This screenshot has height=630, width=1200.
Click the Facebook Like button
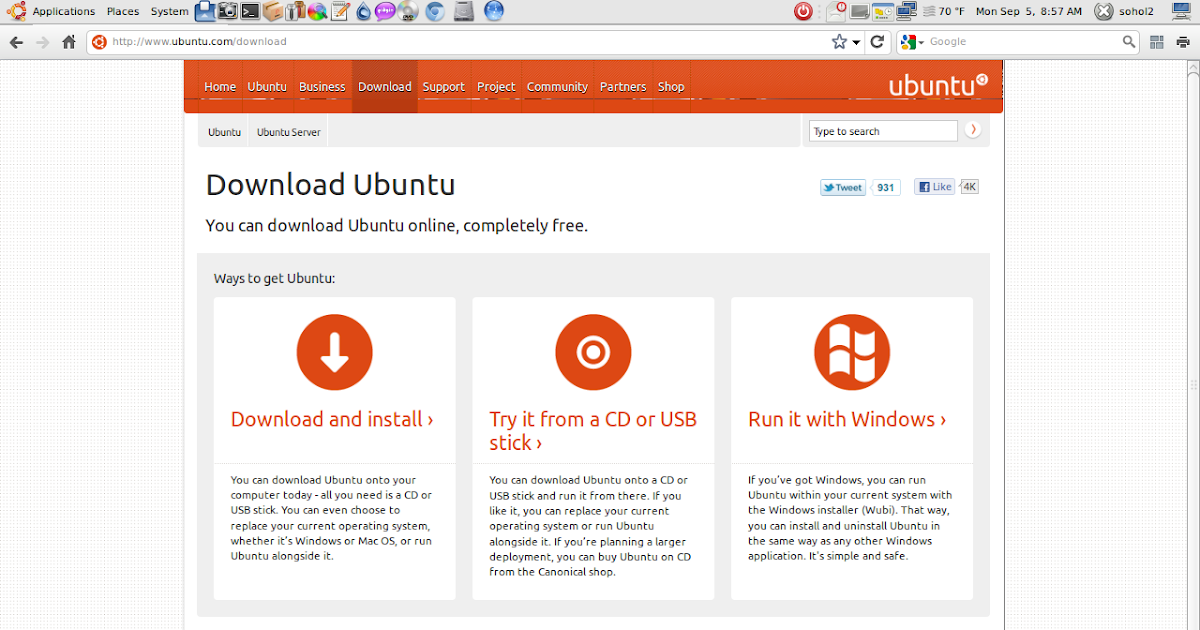pyautogui.click(x=936, y=187)
